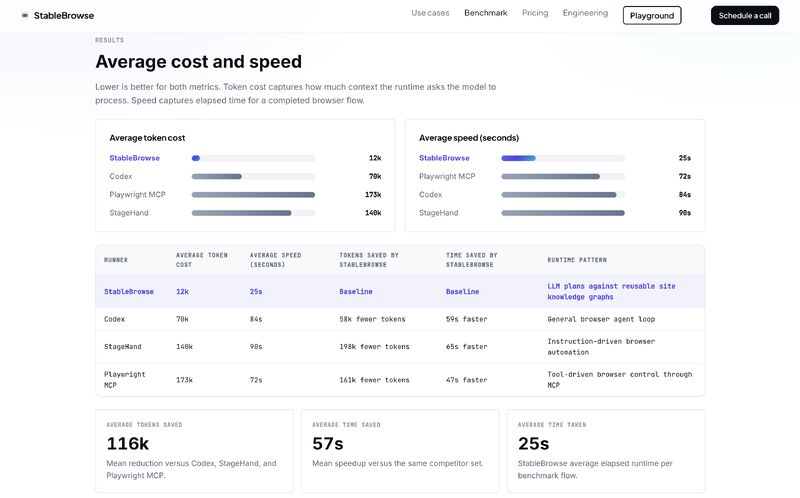Screen dimensions: 800x498
Task: Open the Use cases menu item
Action: pos(430,13)
